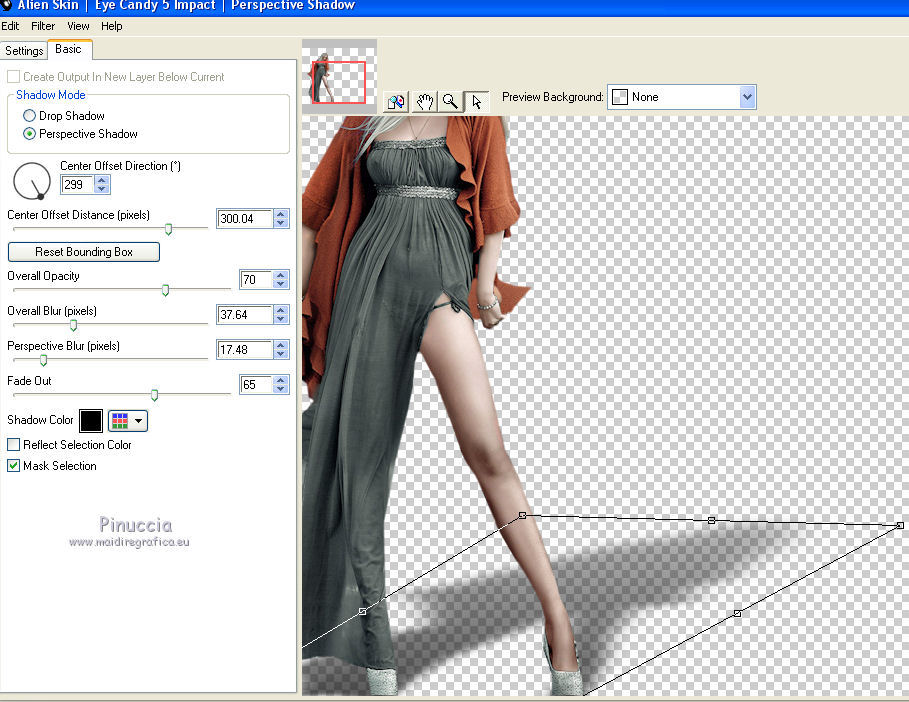Switch to the Settings tab
This screenshot has height=702, width=909.
(x=24, y=51)
